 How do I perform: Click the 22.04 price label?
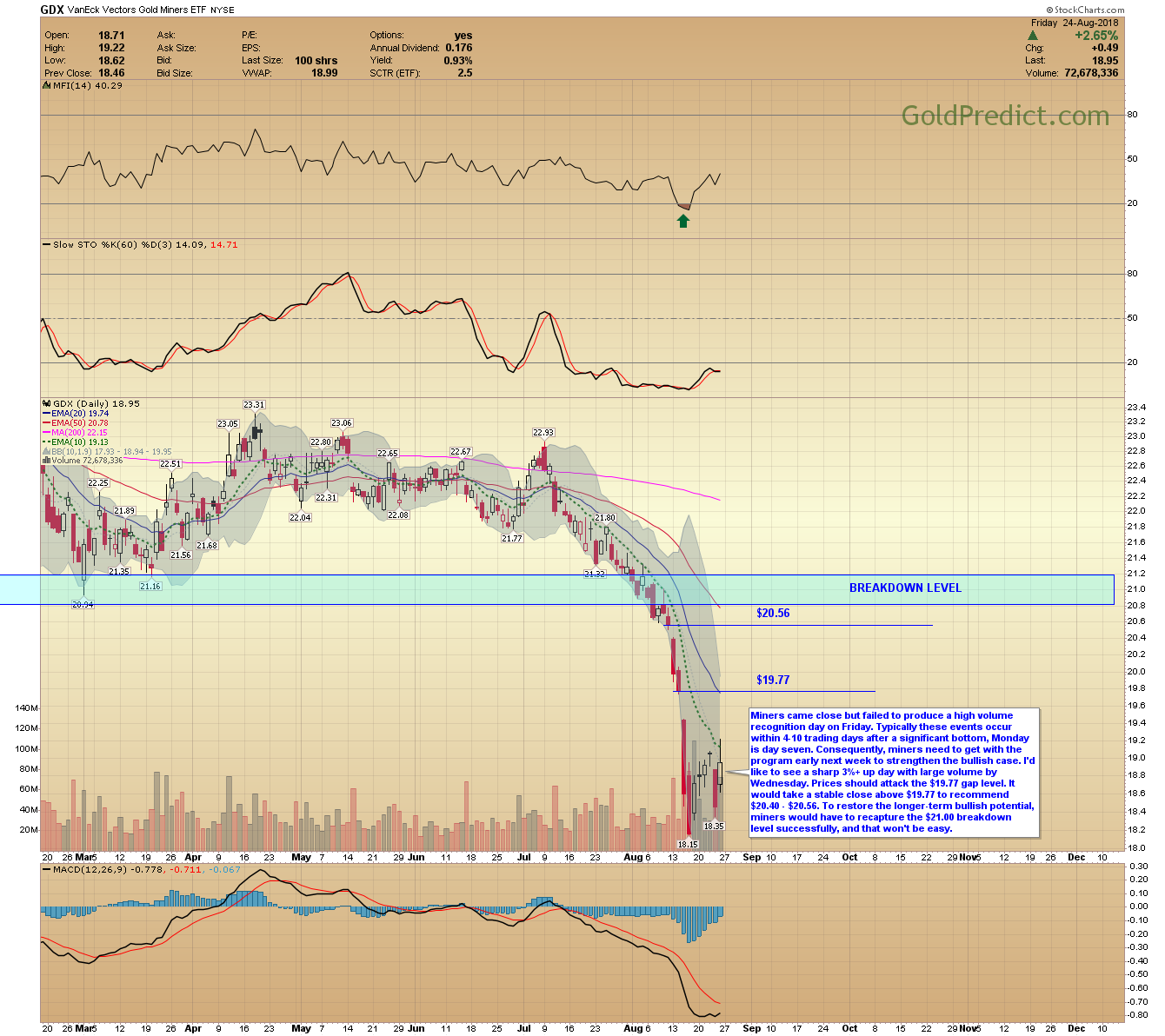(300, 518)
